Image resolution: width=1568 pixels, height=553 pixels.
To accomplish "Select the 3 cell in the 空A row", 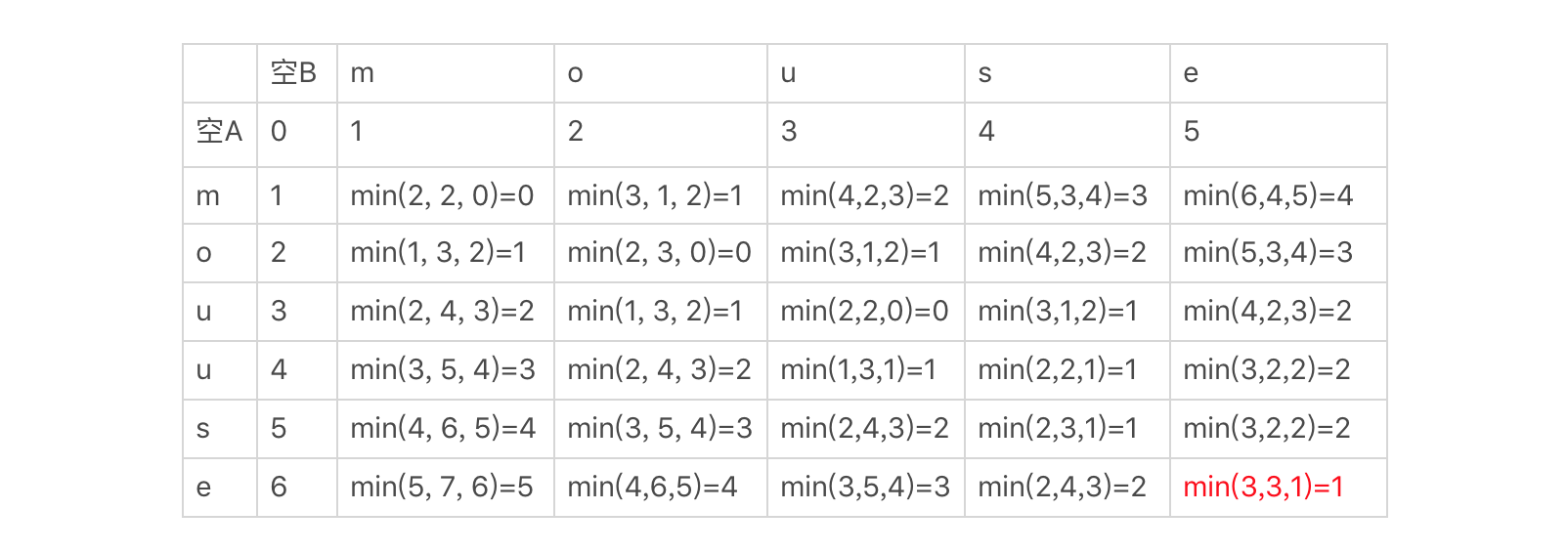I will coord(789,132).
